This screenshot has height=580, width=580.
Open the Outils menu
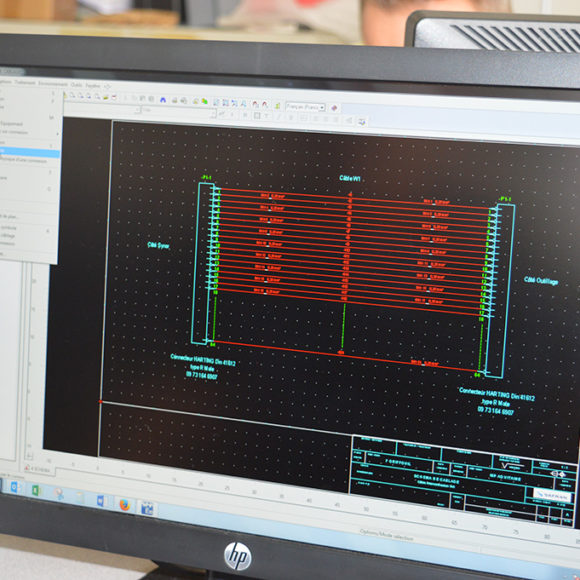coord(76,85)
